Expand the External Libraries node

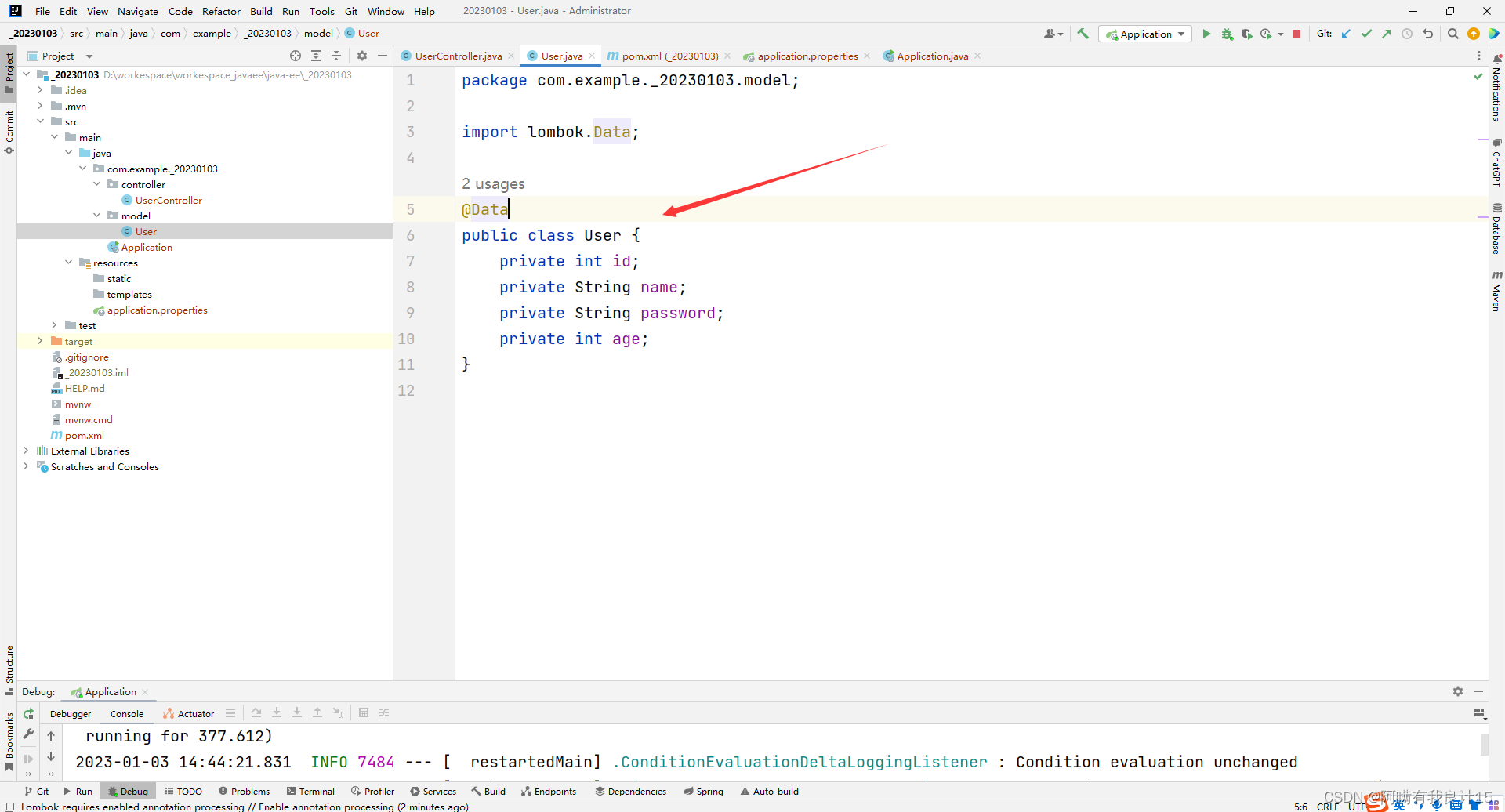(26, 451)
